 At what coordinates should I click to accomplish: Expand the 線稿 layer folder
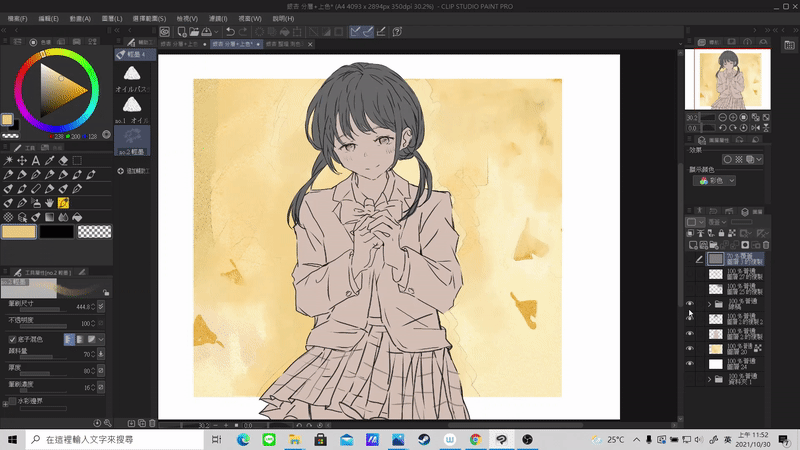pyautogui.click(x=709, y=305)
